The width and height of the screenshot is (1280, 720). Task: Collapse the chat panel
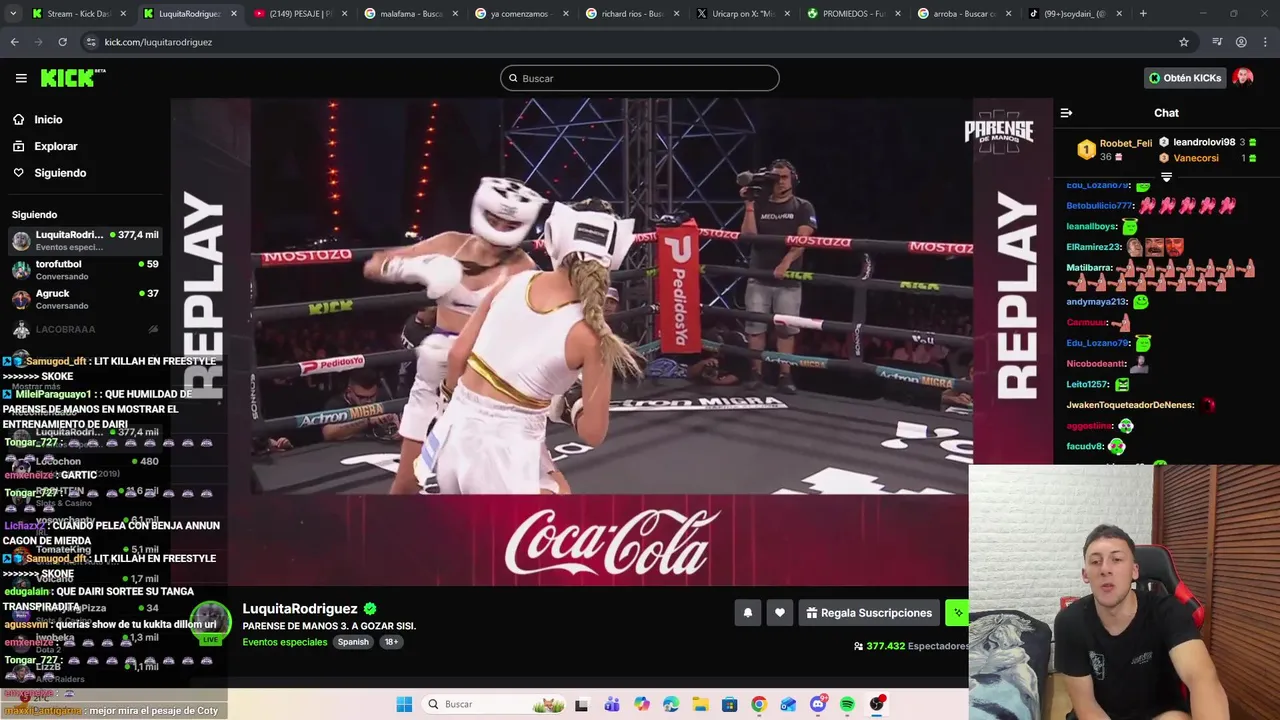(1066, 113)
